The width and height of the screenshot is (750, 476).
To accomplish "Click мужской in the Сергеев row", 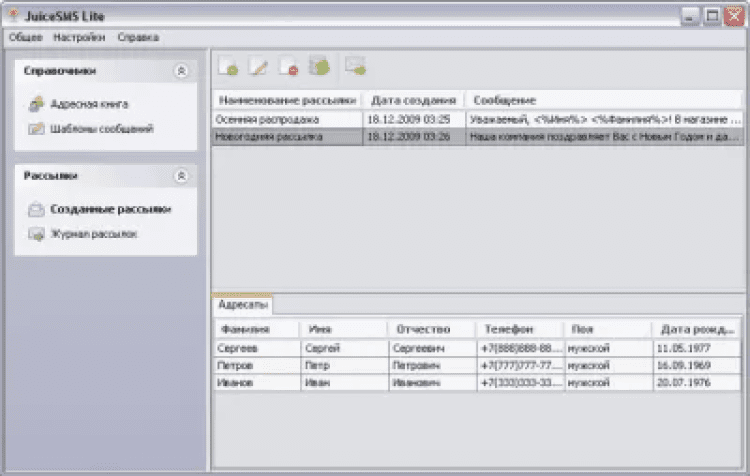I will 609,348.
